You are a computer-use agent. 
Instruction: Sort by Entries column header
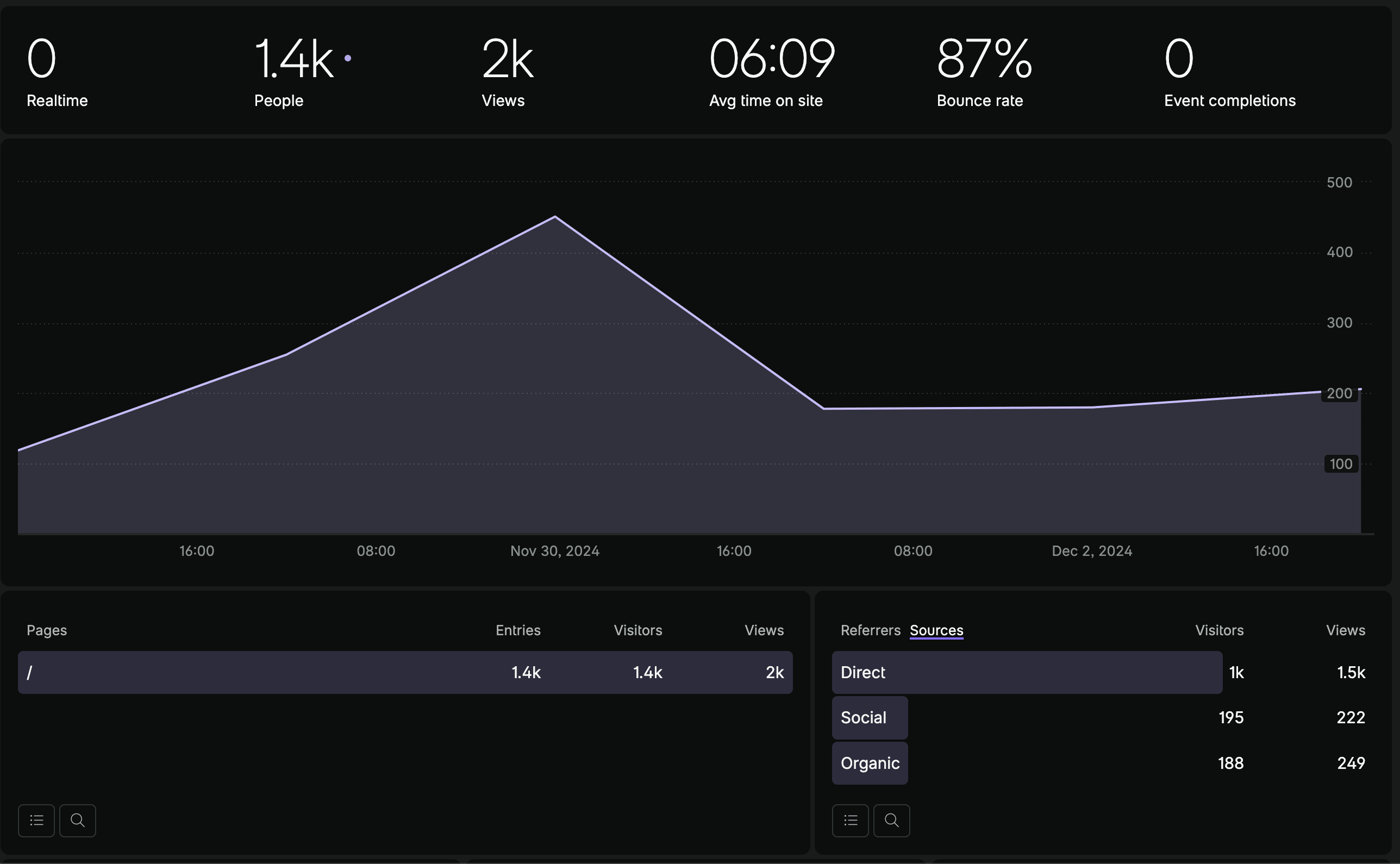pyautogui.click(x=518, y=630)
